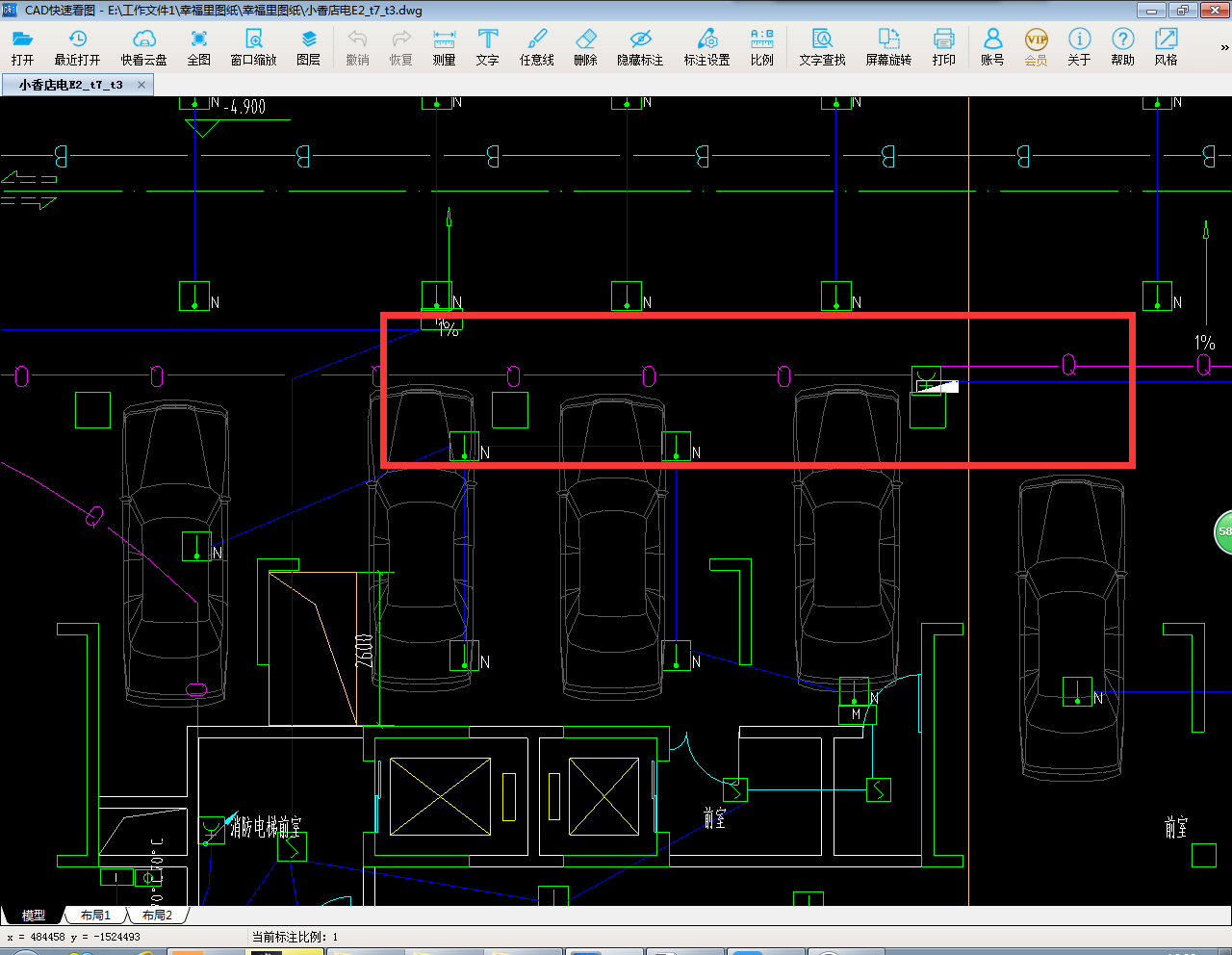The width and height of the screenshot is (1232, 955).
Task: Select the 全图 full view tool
Action: [x=199, y=47]
